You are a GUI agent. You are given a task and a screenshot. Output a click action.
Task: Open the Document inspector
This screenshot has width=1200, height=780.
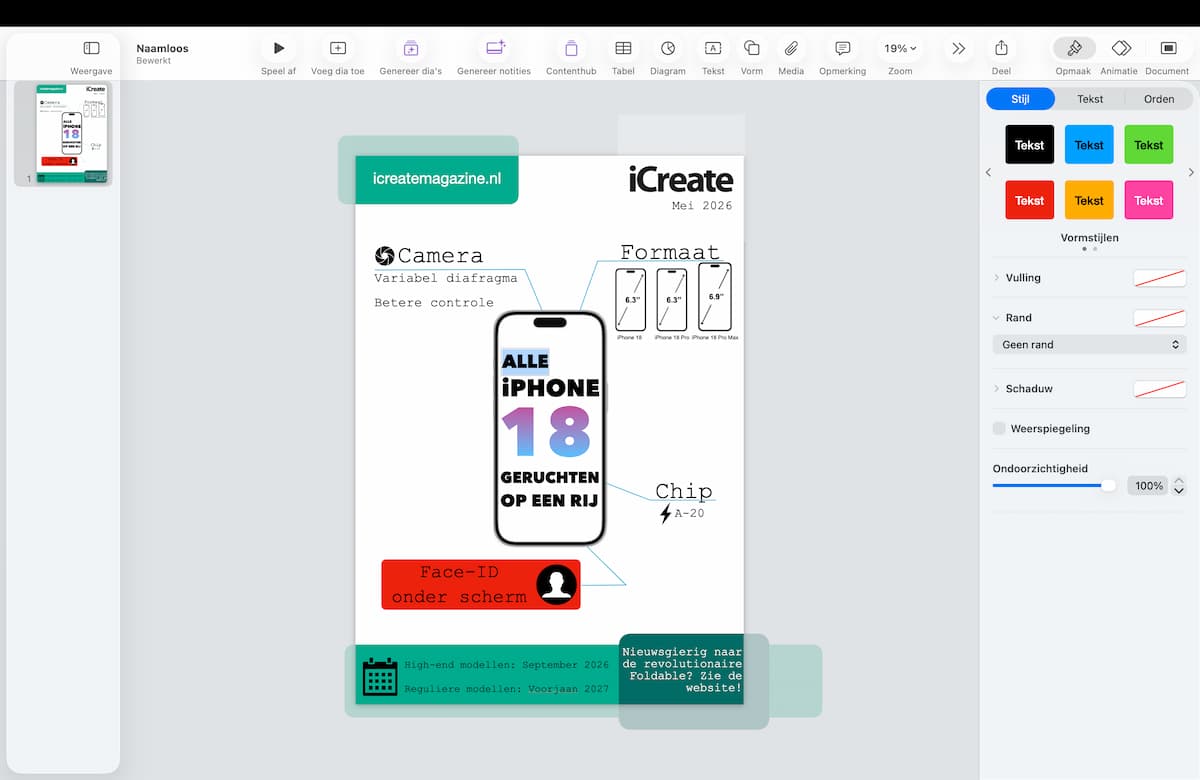(1168, 48)
